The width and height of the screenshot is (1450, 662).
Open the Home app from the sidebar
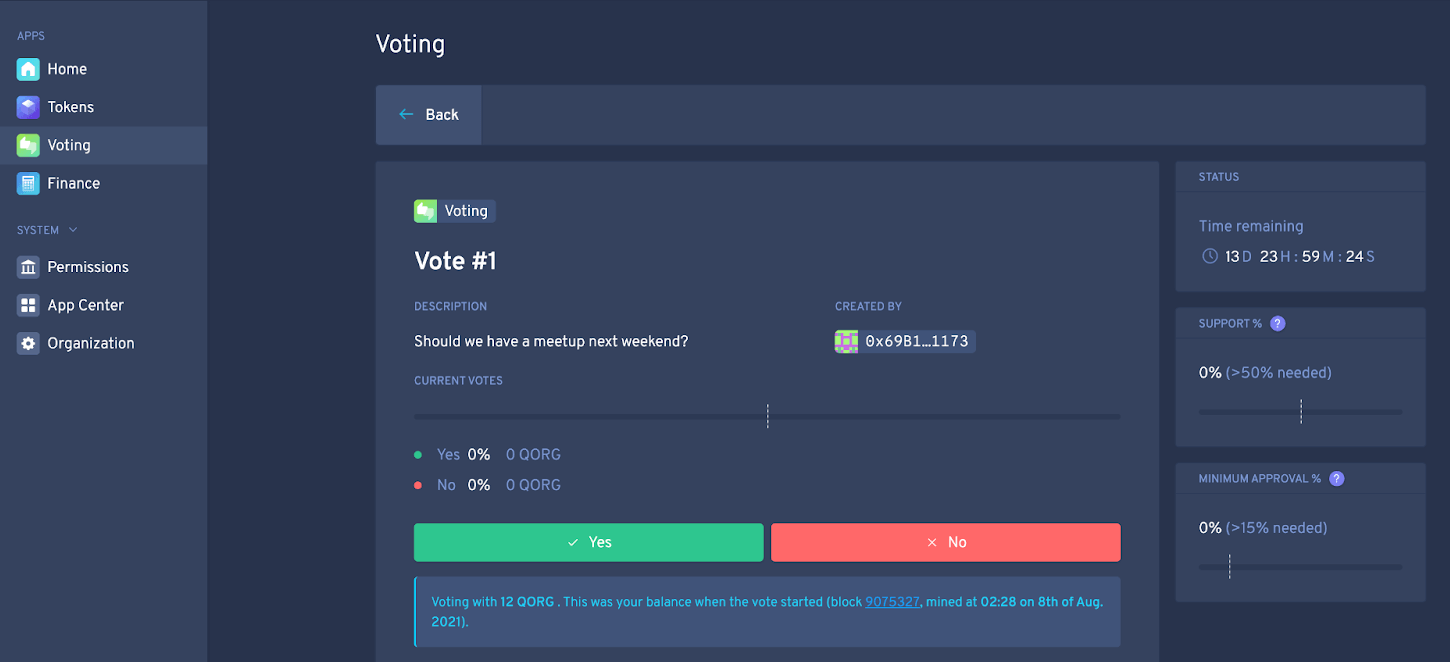point(28,68)
